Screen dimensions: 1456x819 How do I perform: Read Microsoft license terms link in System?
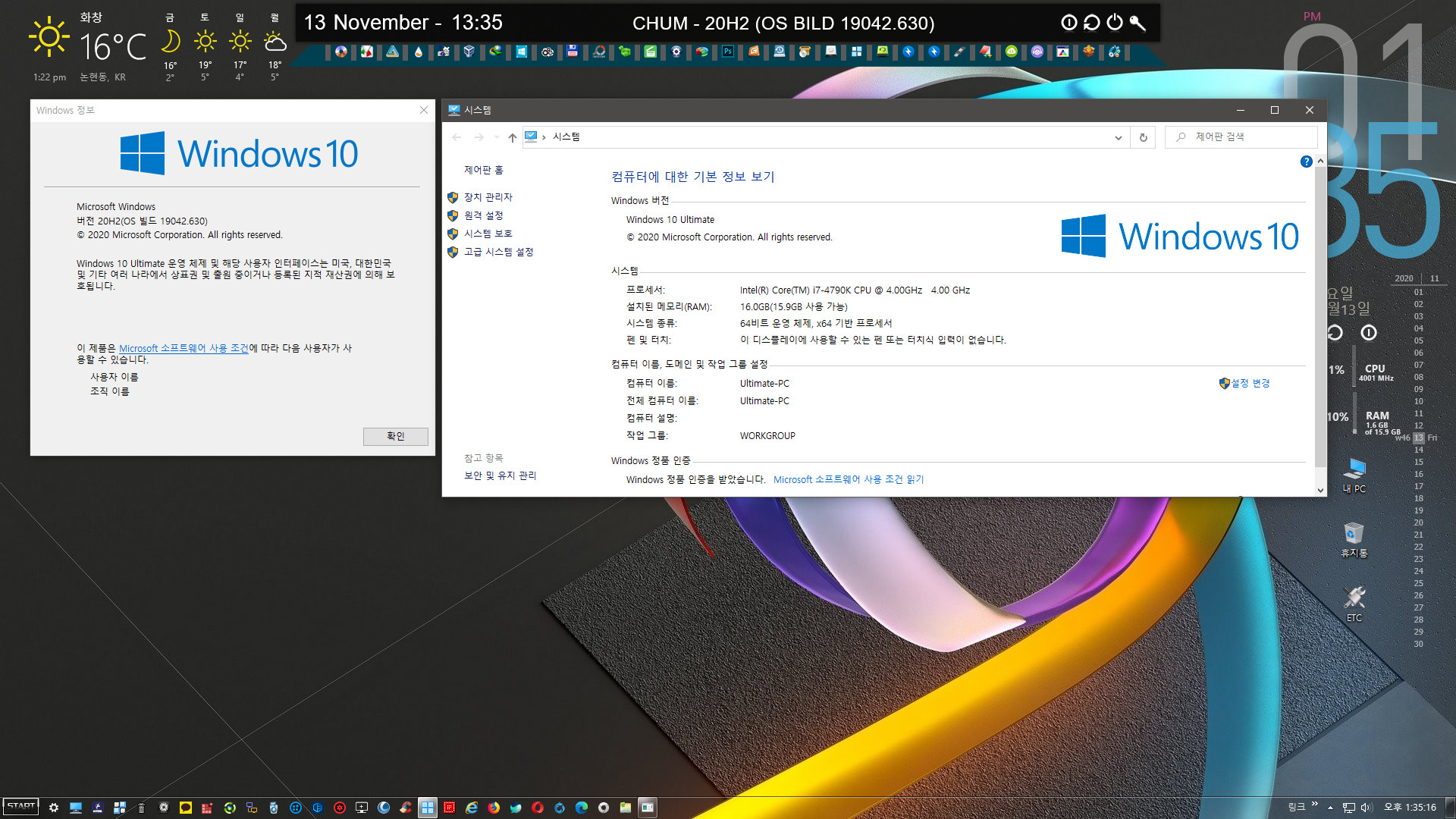click(849, 479)
